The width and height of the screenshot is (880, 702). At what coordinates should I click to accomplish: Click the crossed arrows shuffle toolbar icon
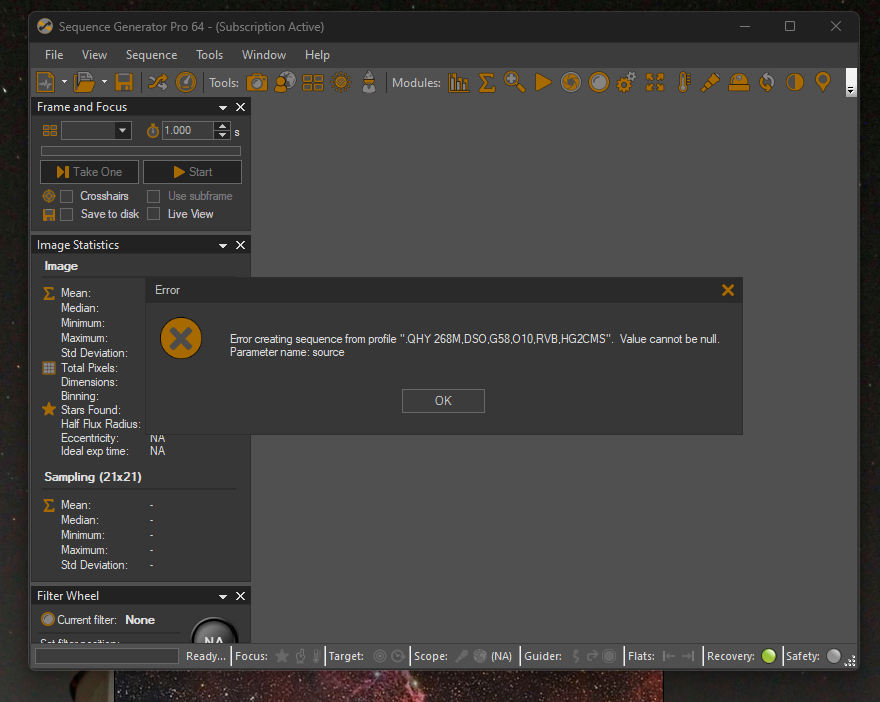158,82
